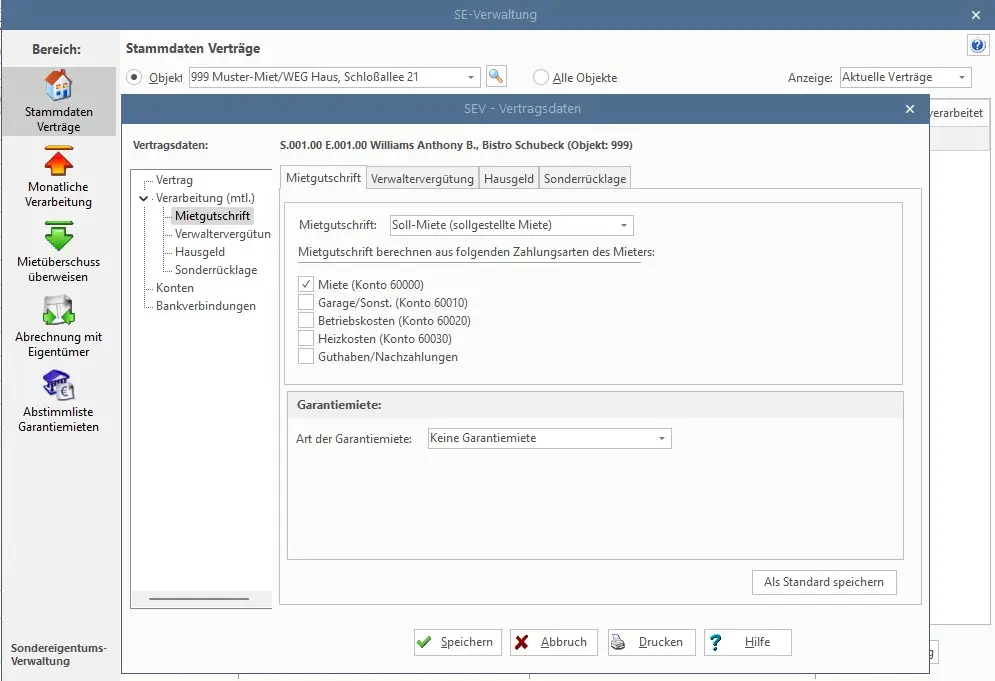Uncheck Miete (Konto 60000) checkbox

click(306, 284)
